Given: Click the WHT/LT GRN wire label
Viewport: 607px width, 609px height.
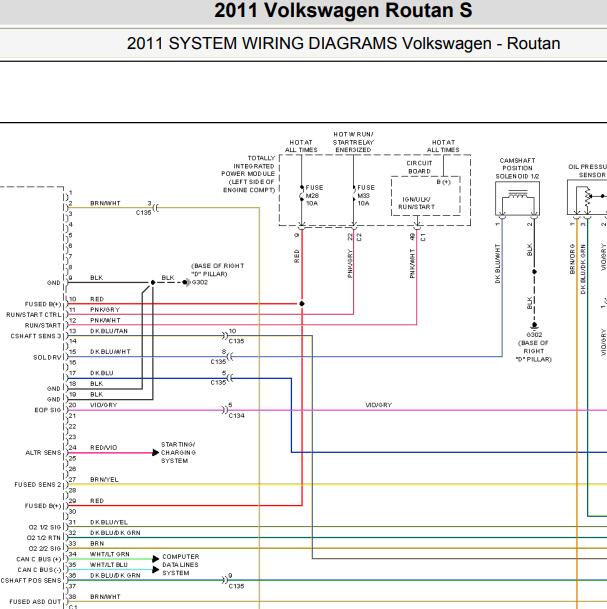Looking at the screenshot, I should 110,554.
